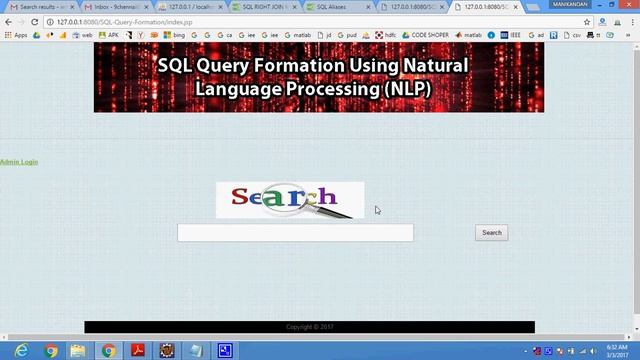
Task: Click the address bar URL field
Action: 314,22
